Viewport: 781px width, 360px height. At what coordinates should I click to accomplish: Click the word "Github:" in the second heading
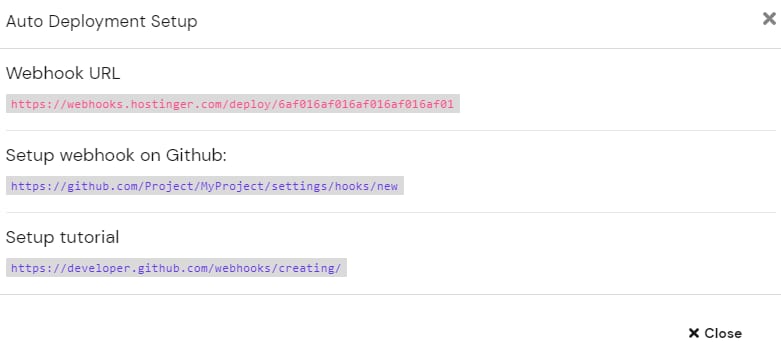point(196,155)
